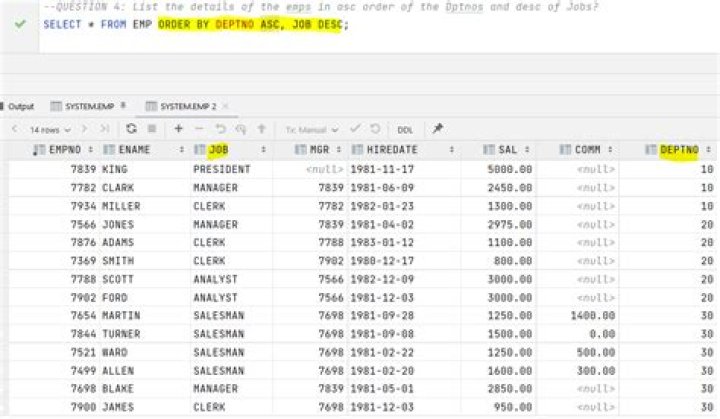Click the green checkmark beside the SELECT query
This screenshot has height=419, width=720.
pyautogui.click(x=20, y=24)
